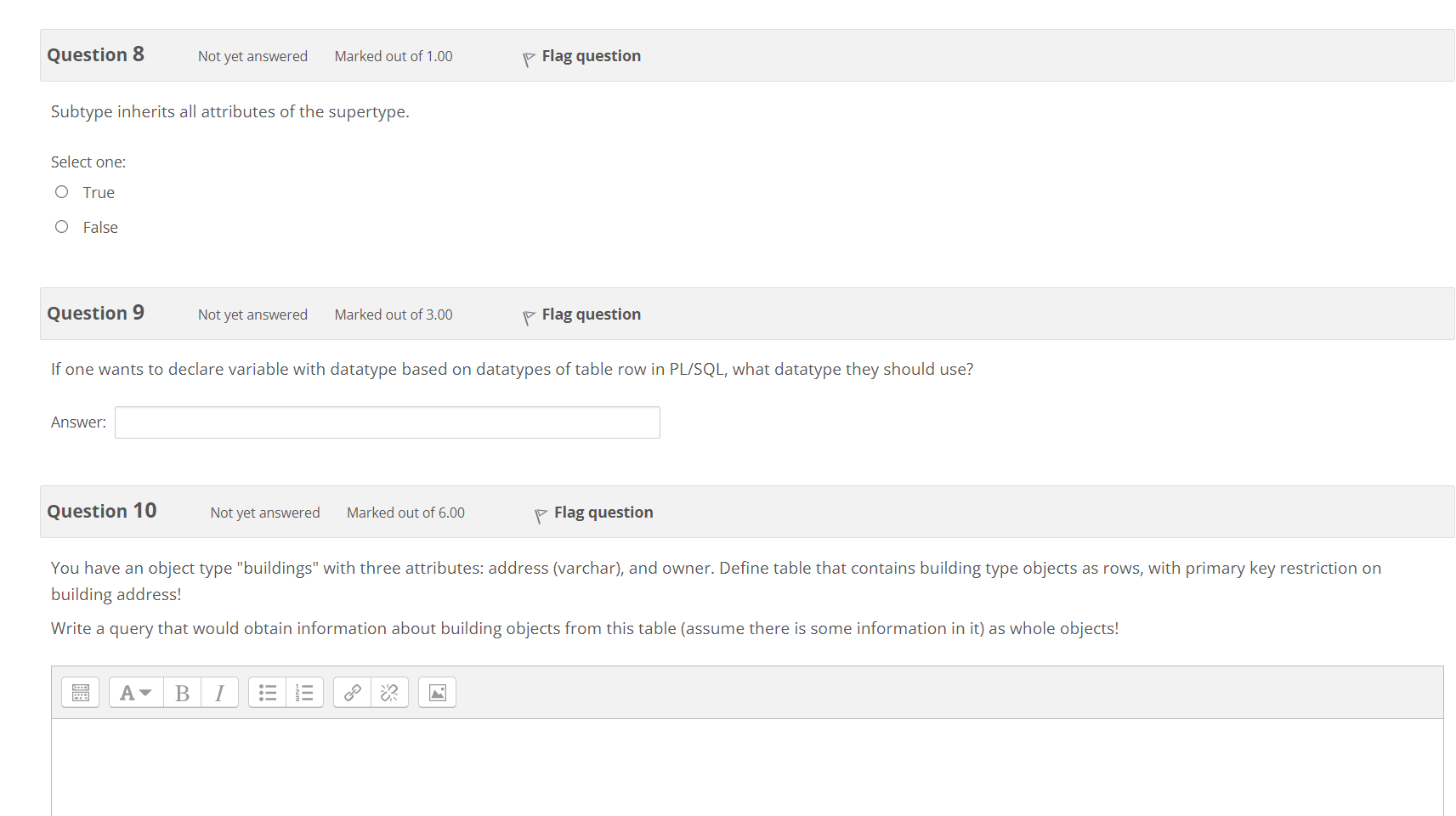Select 'Marked out of 3.00' text
This screenshot has width=1456, height=816.
click(394, 314)
